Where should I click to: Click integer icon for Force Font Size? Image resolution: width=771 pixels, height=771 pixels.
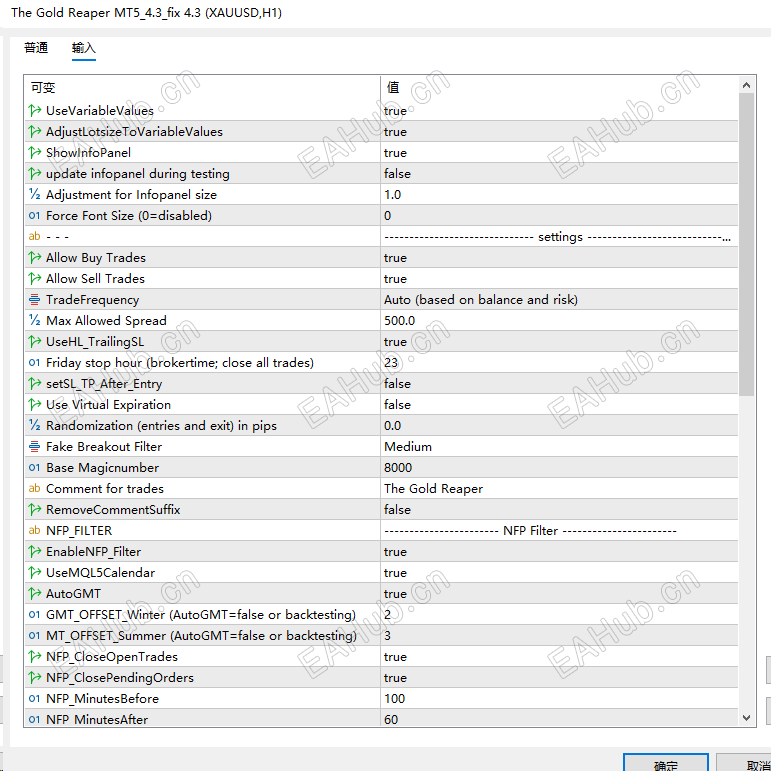pos(34,216)
